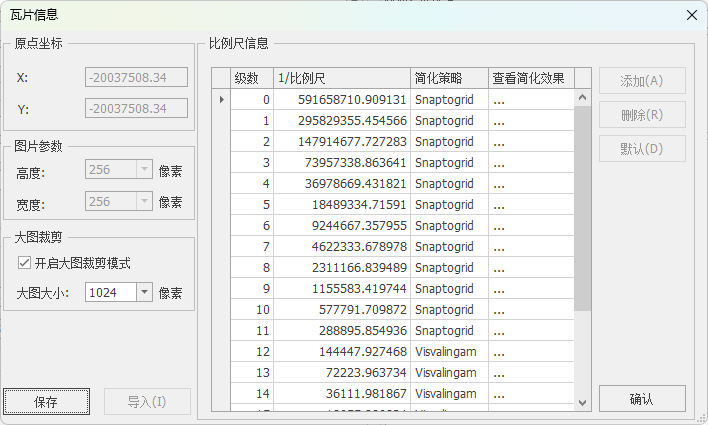Open simplification preview ellipsis for level 0
Screen dimensions: 708x425
click(531, 100)
